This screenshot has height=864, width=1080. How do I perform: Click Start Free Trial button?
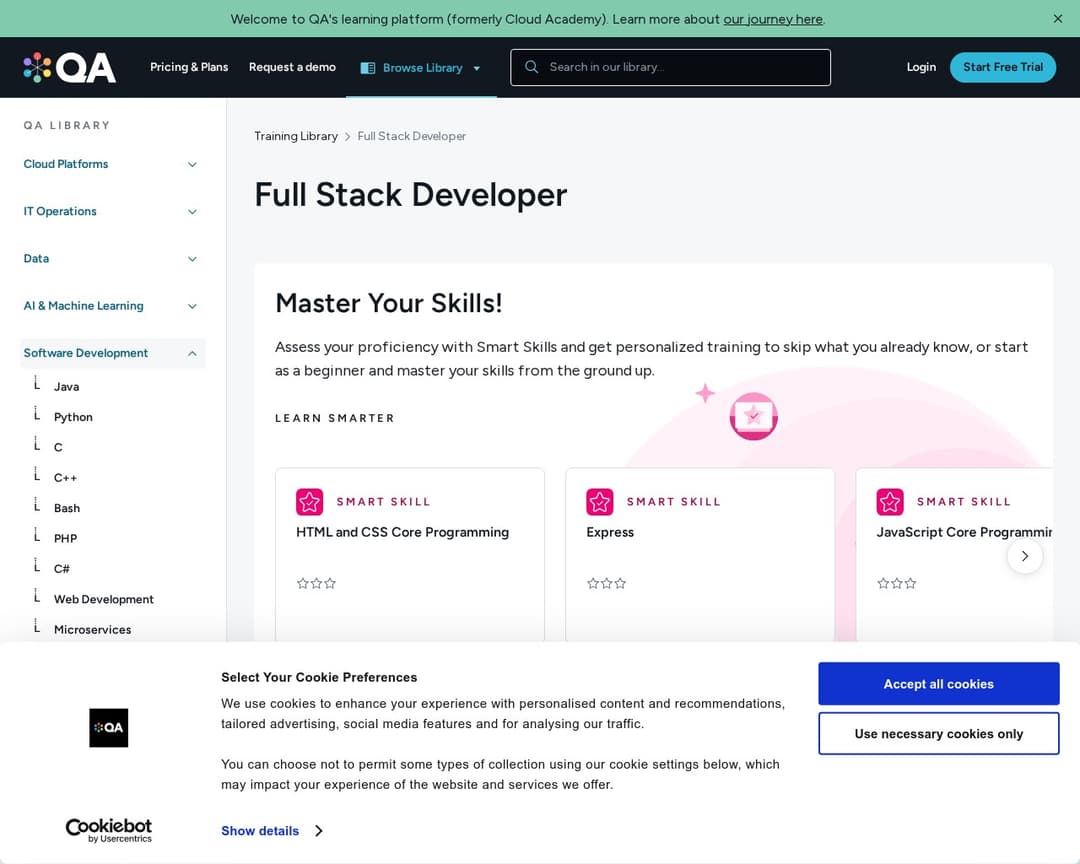click(1003, 67)
